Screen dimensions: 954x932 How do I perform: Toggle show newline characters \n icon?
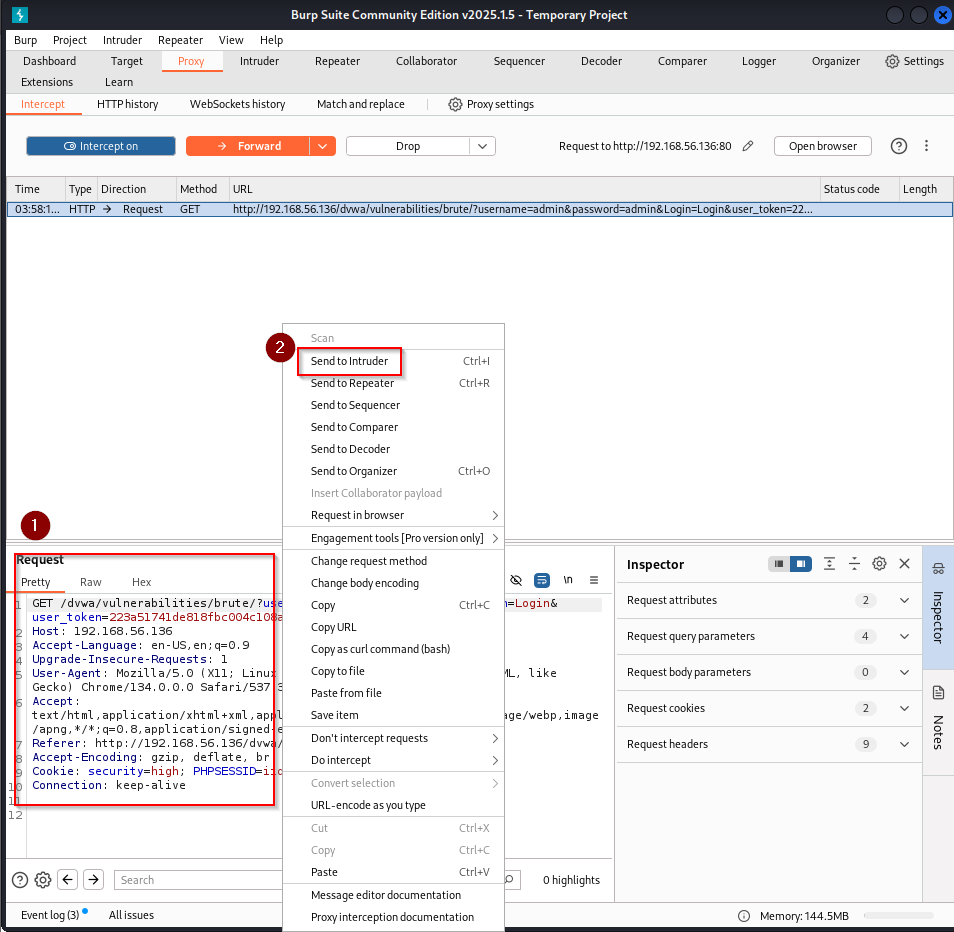coord(568,580)
